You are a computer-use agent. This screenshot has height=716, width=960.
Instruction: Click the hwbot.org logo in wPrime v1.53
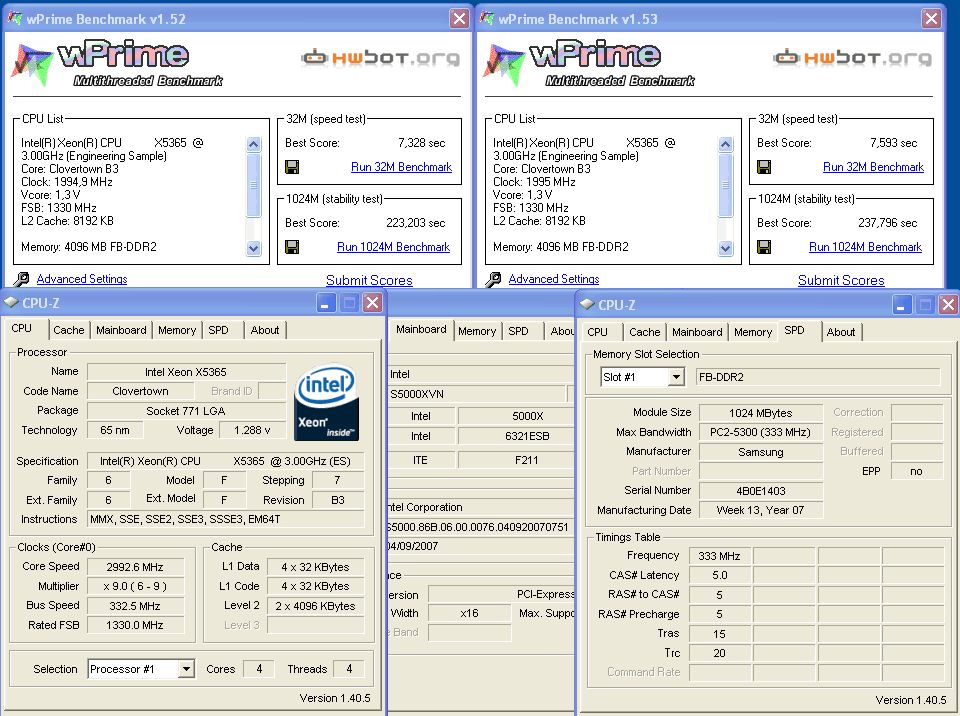852,58
